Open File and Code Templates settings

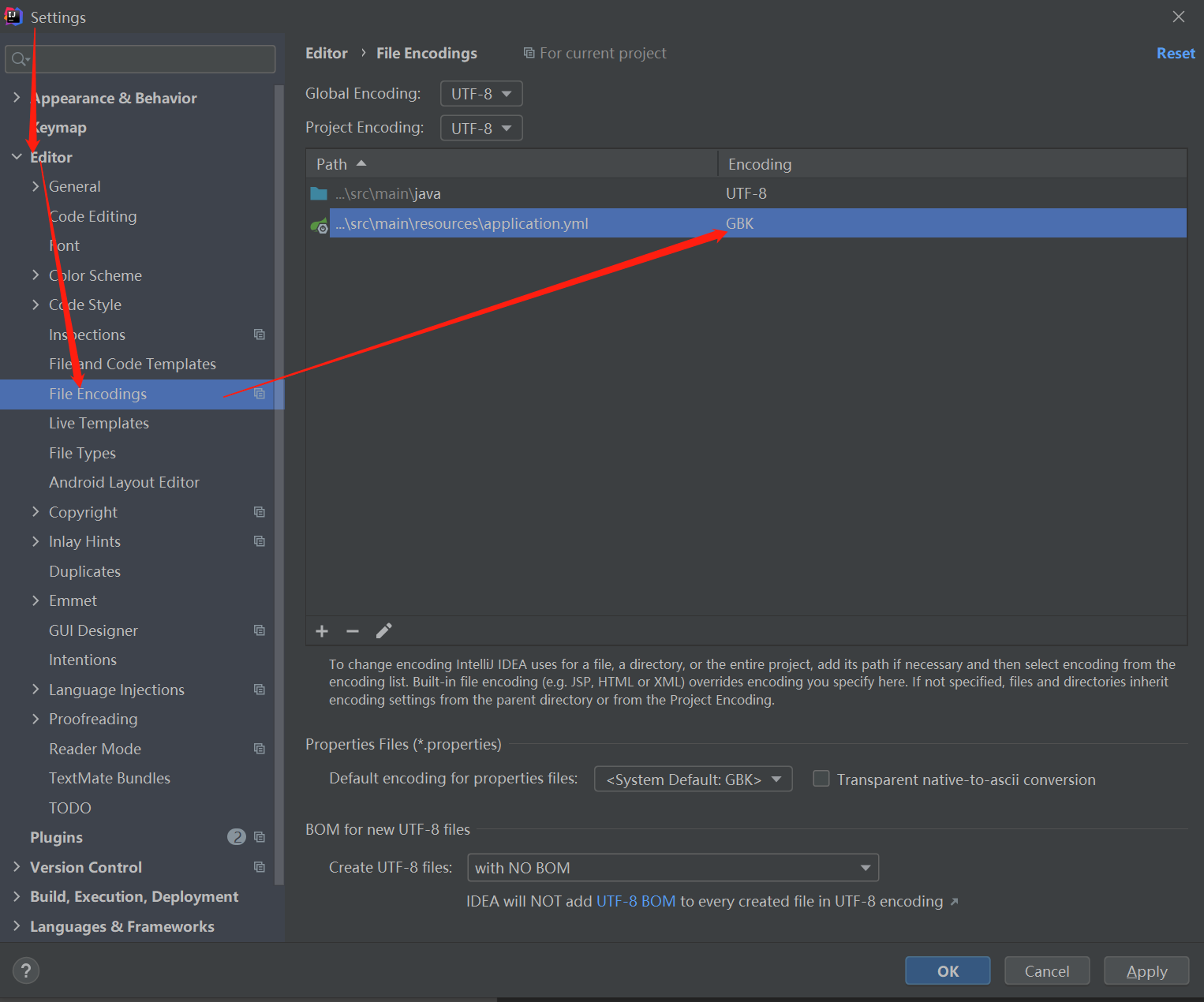coord(133,364)
